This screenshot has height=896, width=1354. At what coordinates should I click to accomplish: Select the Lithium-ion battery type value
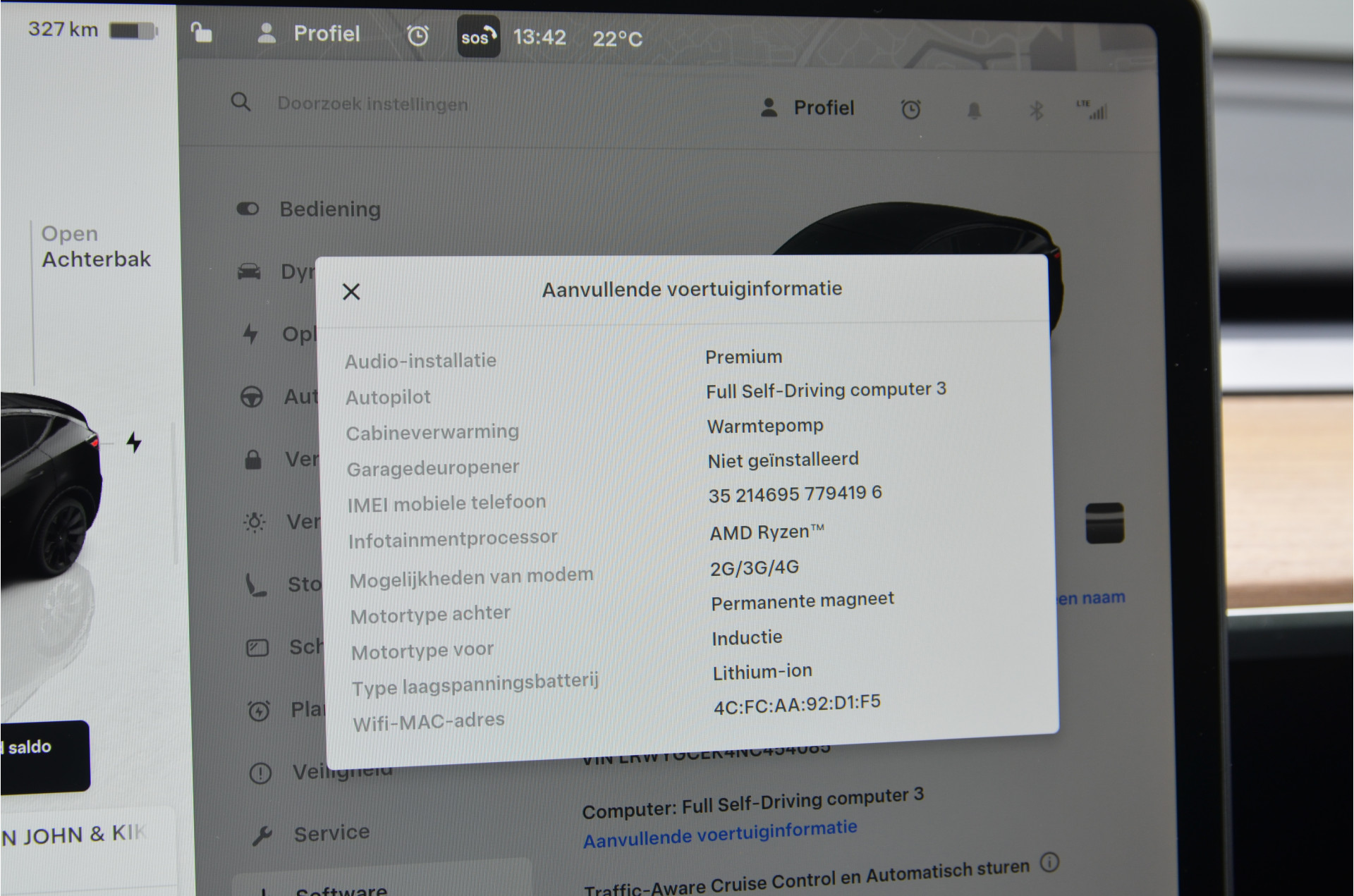point(762,672)
